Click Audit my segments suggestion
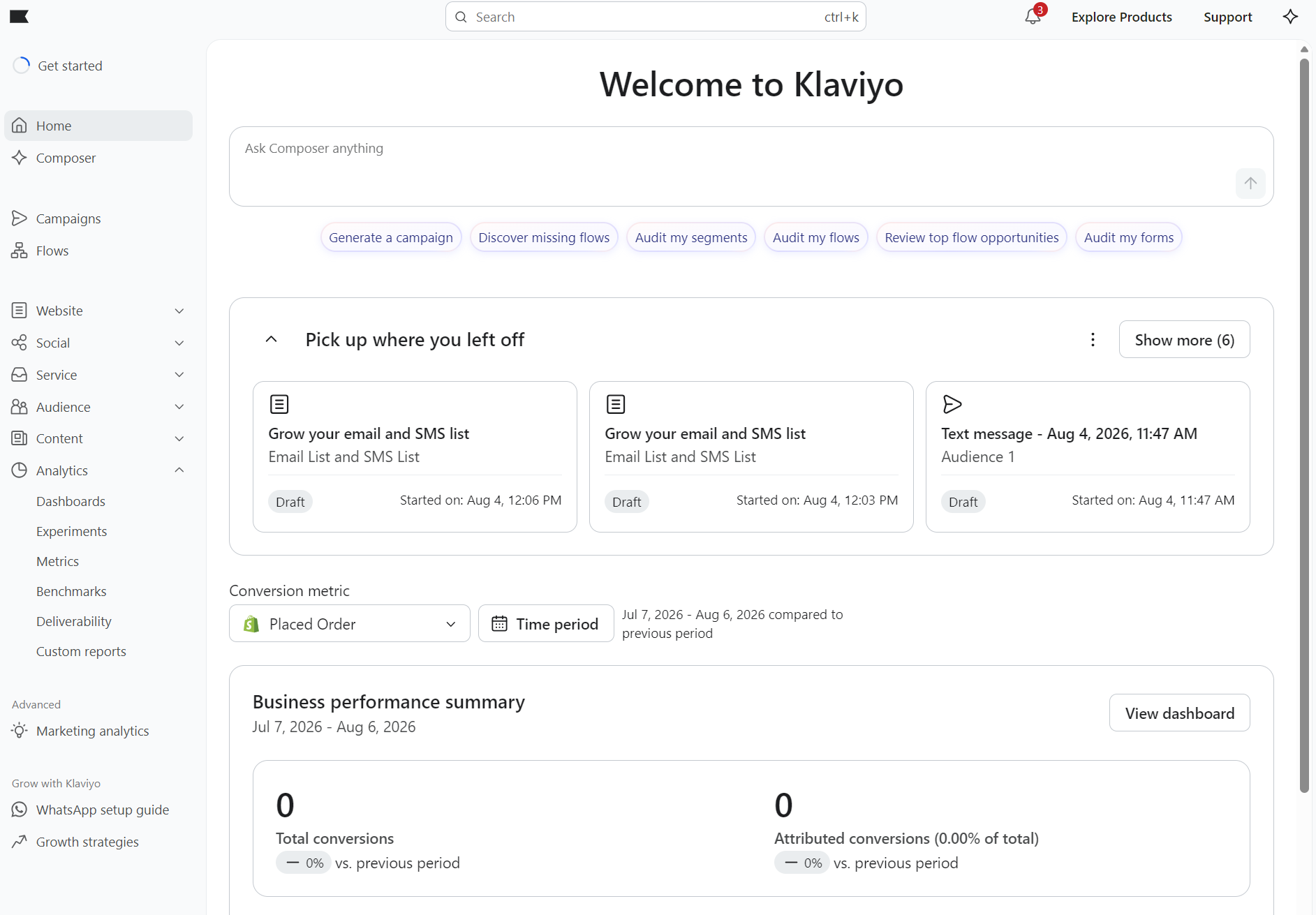The image size is (1316, 915). coord(691,237)
